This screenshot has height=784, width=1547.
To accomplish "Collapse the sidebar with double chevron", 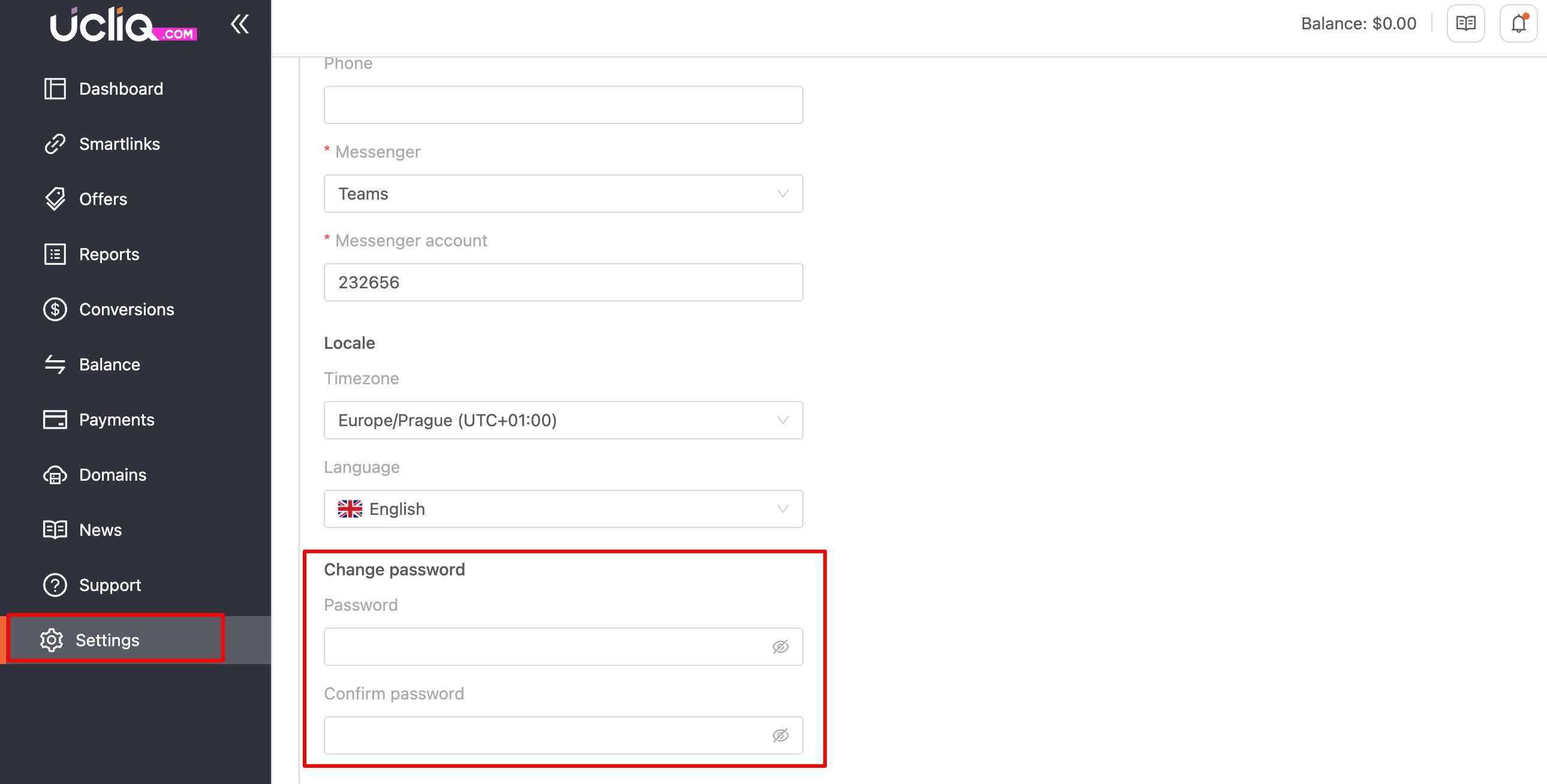I will [x=240, y=24].
